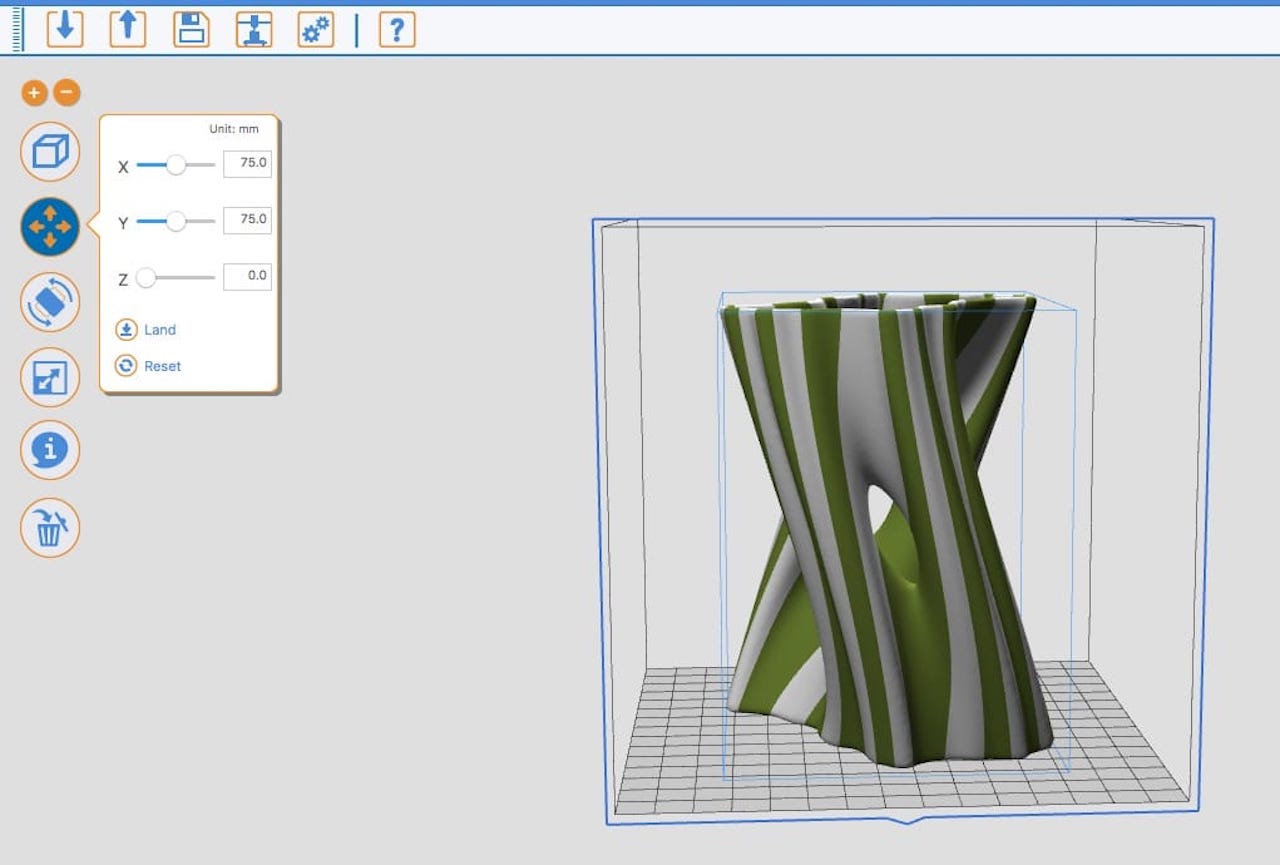
Task: Zoom out with the orange minus button
Action: click(x=66, y=93)
